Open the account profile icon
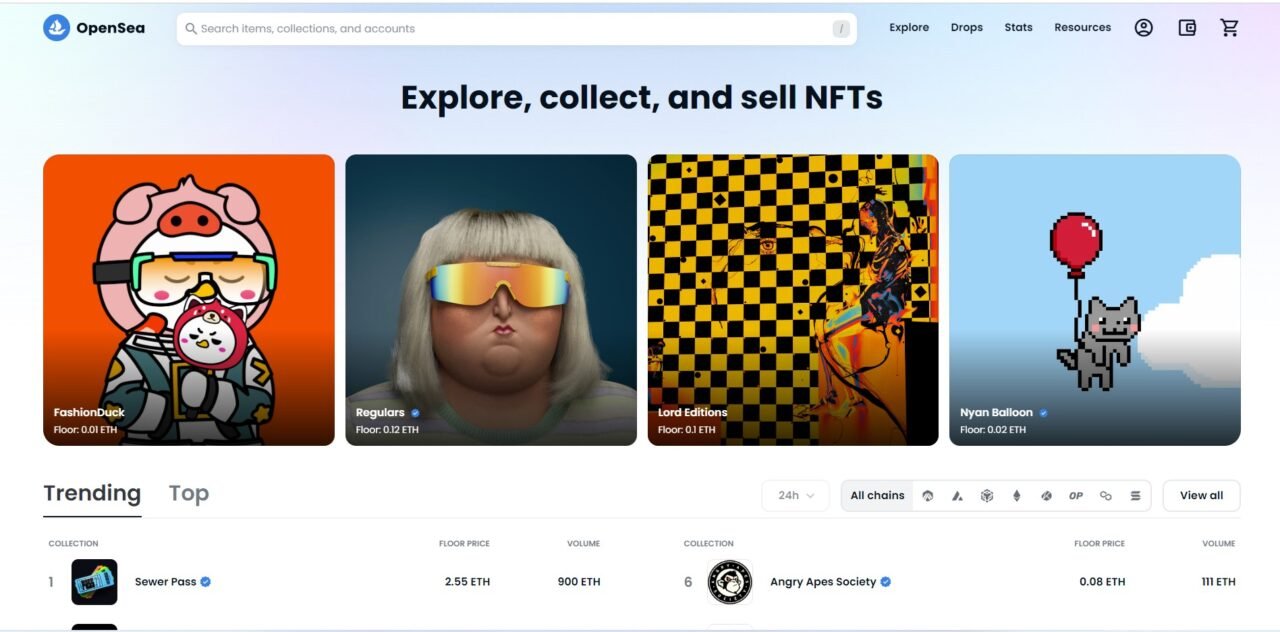This screenshot has height=632, width=1280. (x=1143, y=28)
